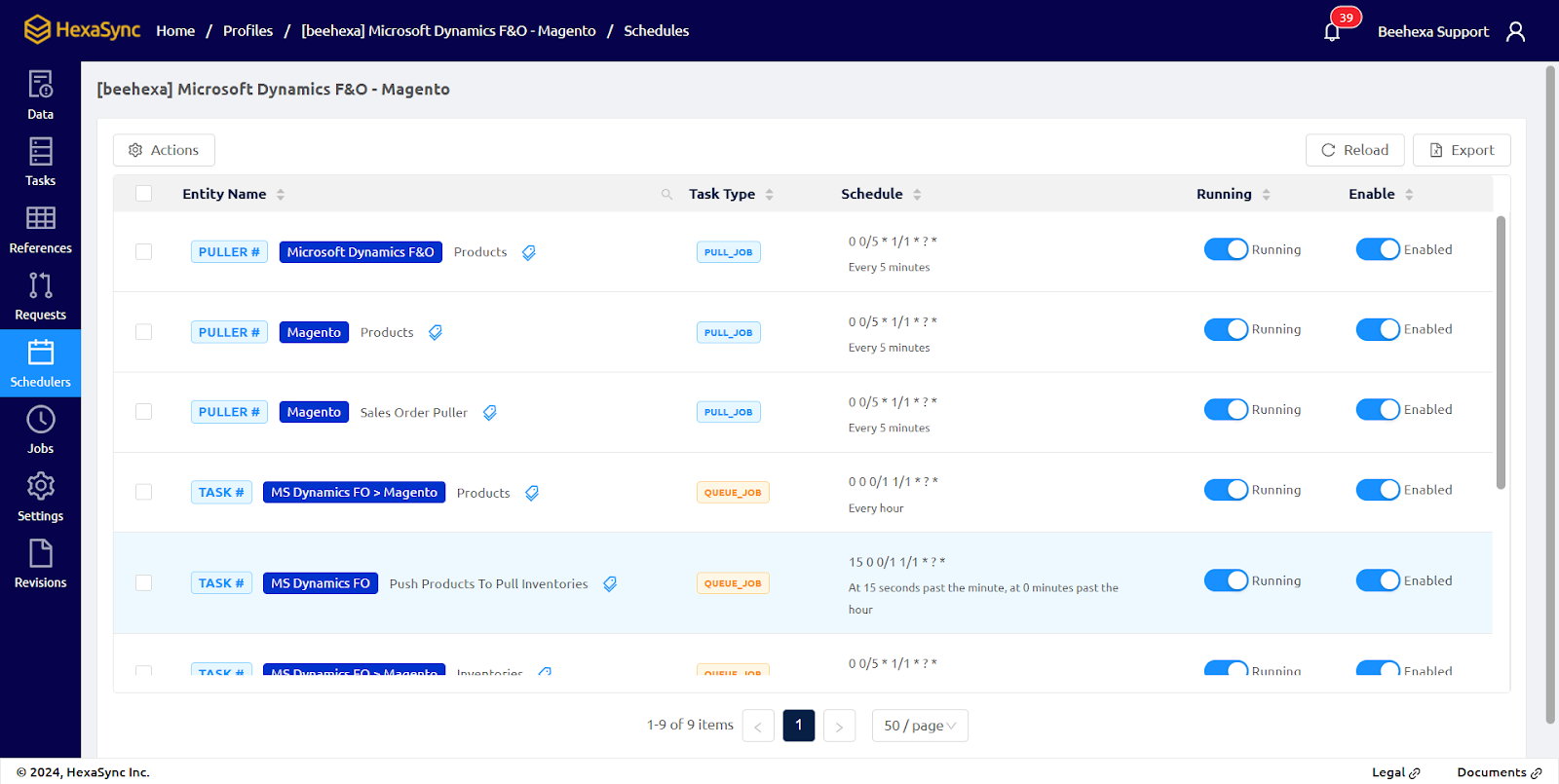Click the '15 0 0/1 1/1 * ? *' cron text

pyautogui.click(x=896, y=562)
